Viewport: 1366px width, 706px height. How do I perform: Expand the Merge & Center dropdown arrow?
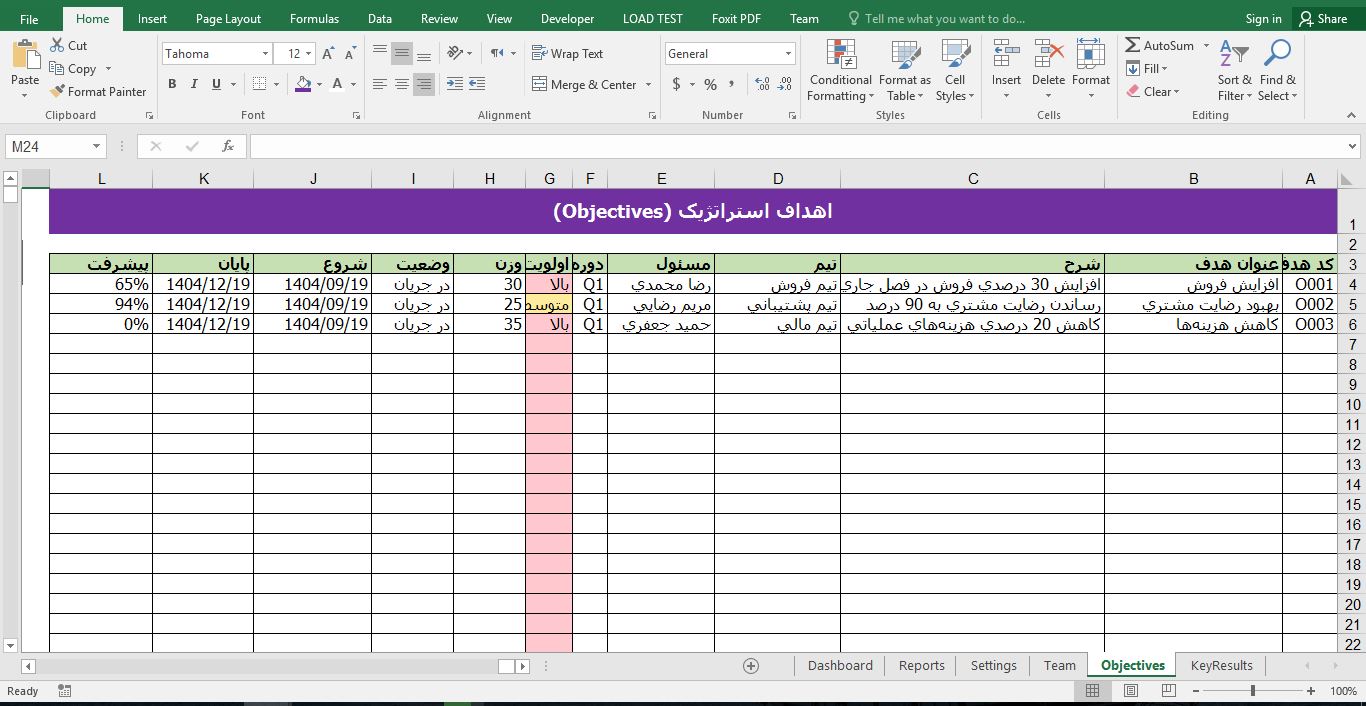coord(648,85)
